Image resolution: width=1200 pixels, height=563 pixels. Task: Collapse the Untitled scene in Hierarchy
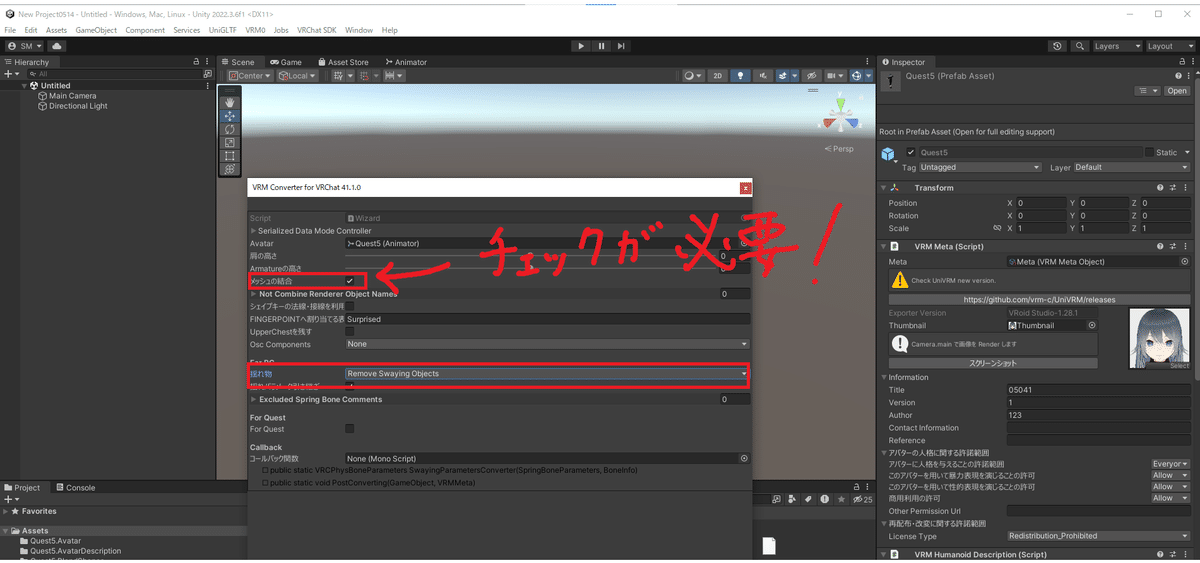(x=24, y=86)
